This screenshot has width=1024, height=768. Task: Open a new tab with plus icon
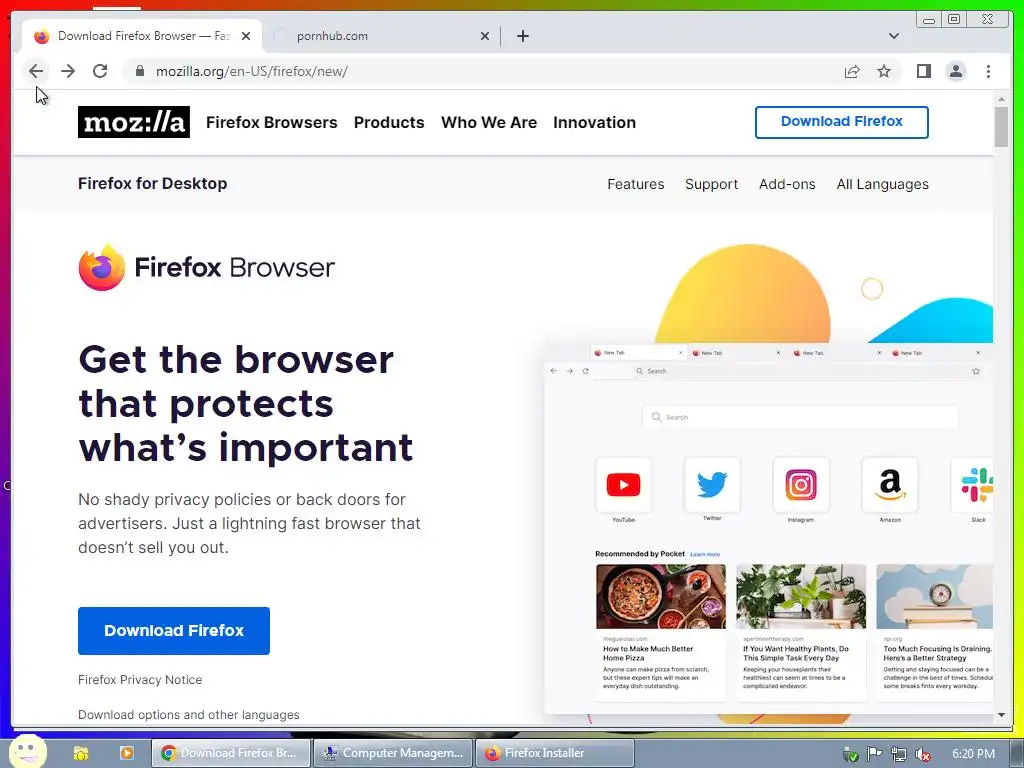[522, 36]
